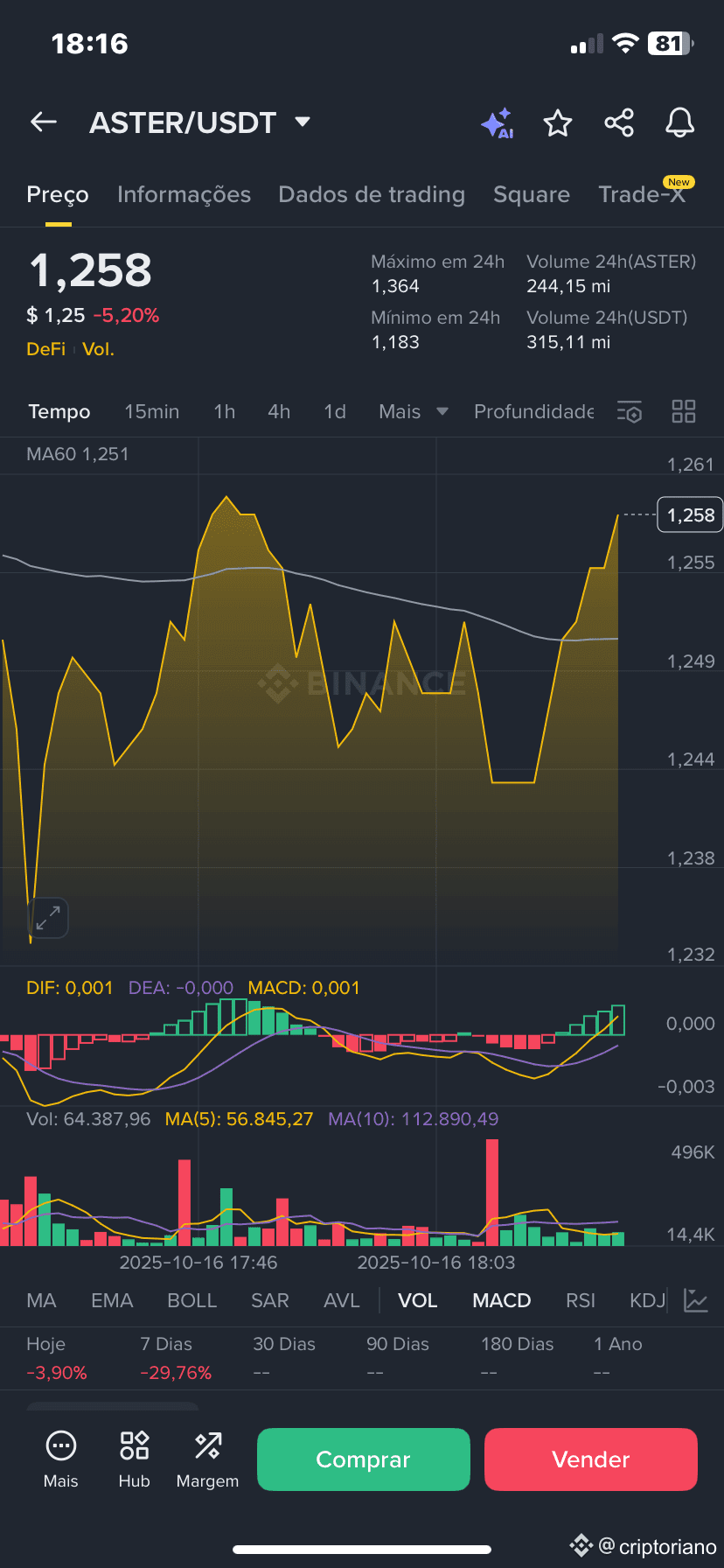Select the EMA indicator
The height and width of the screenshot is (1568, 724).
tap(112, 1300)
